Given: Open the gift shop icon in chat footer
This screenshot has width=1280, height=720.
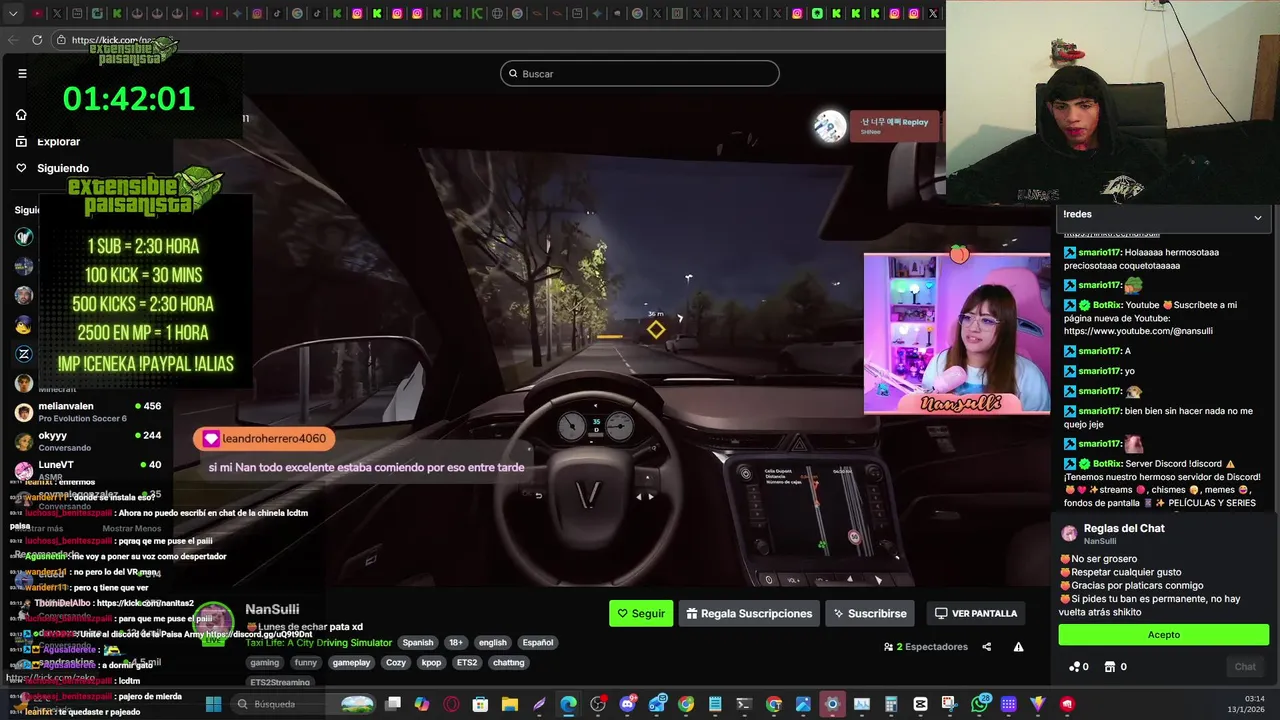Looking at the screenshot, I should point(1115,667).
